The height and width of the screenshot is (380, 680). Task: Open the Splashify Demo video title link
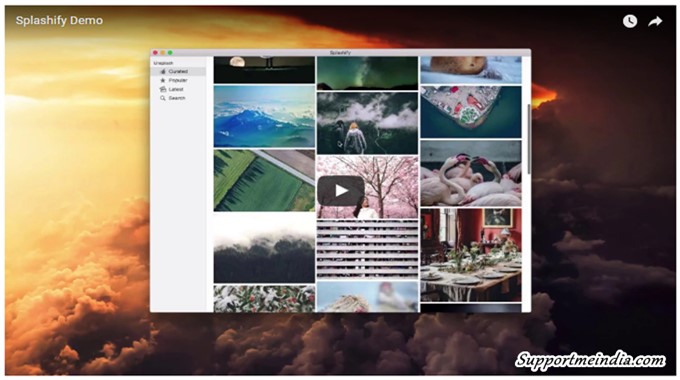pos(59,20)
